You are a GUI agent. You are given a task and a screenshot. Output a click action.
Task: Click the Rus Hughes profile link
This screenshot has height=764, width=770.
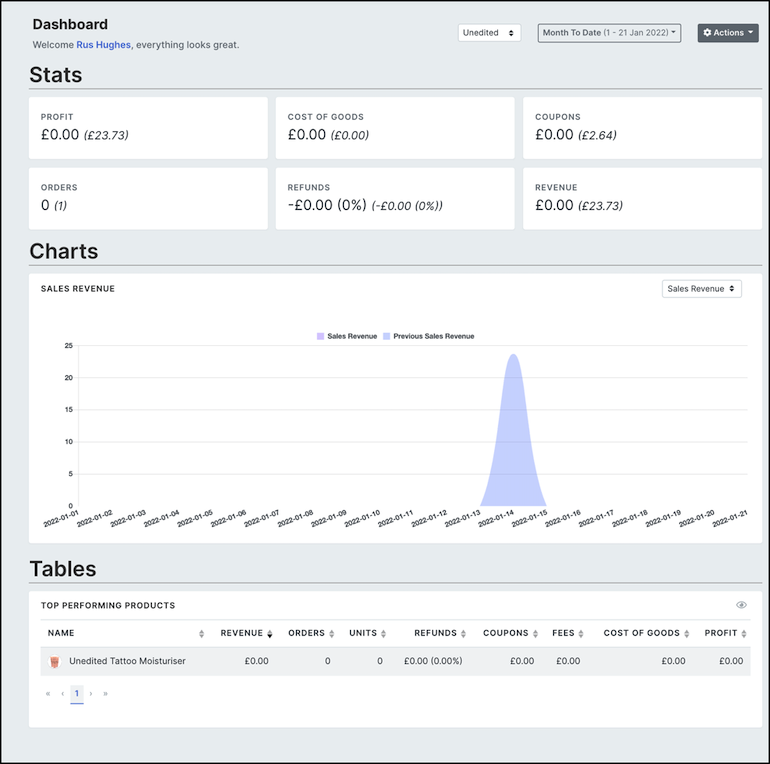tap(103, 45)
